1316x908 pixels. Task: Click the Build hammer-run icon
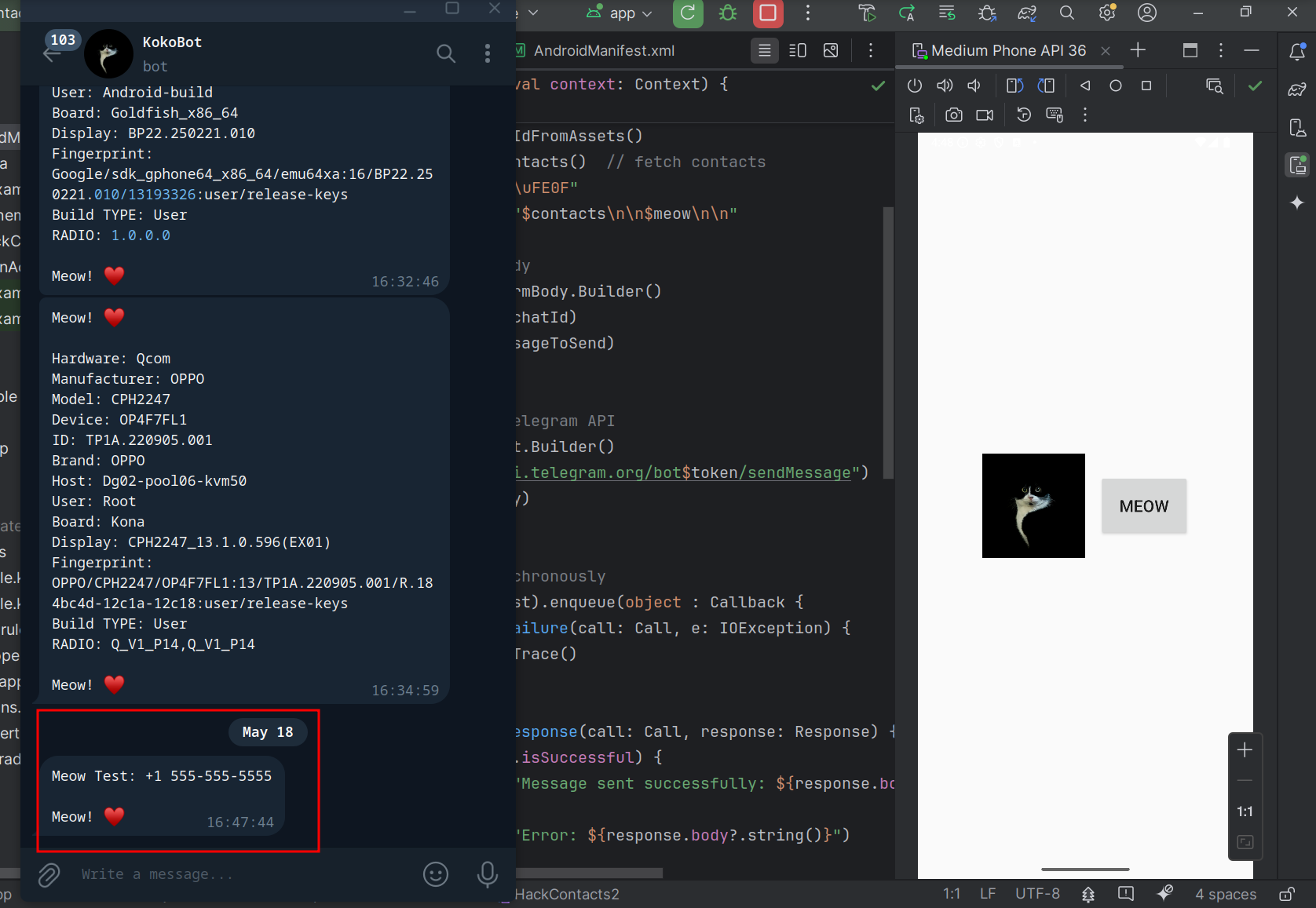pos(867,13)
